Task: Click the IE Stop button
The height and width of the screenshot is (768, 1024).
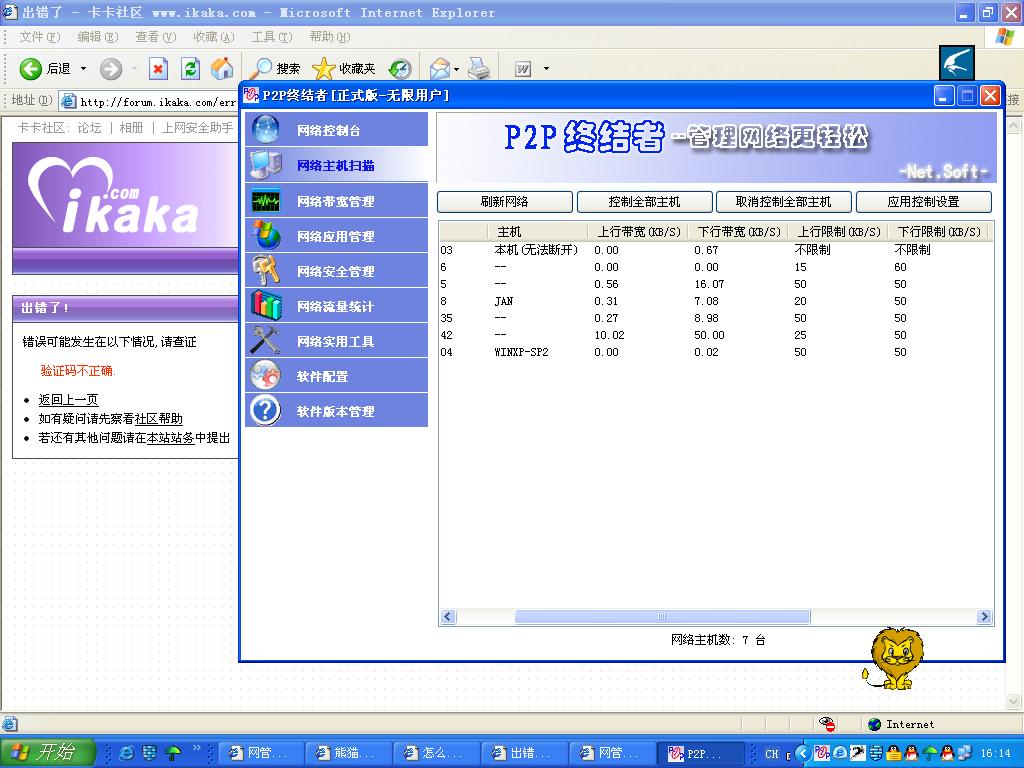Action: [x=158, y=68]
